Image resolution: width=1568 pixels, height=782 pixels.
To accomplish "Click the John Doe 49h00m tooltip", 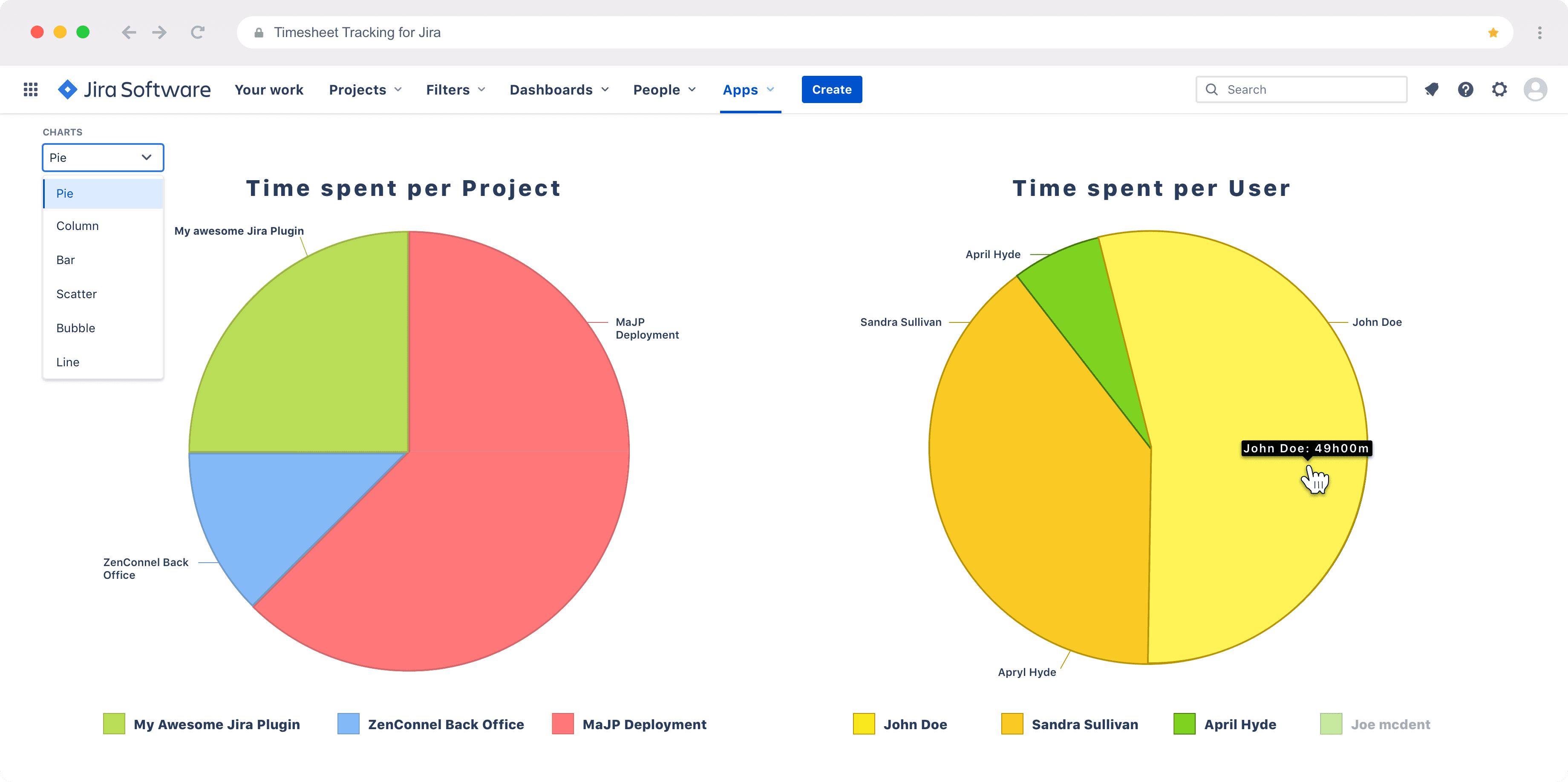I will (x=1306, y=448).
